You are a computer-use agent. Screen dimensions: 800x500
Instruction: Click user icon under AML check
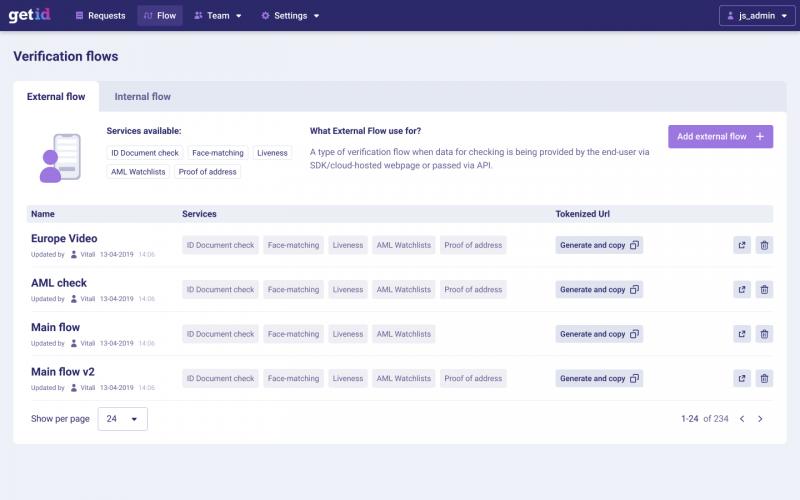pos(74,299)
